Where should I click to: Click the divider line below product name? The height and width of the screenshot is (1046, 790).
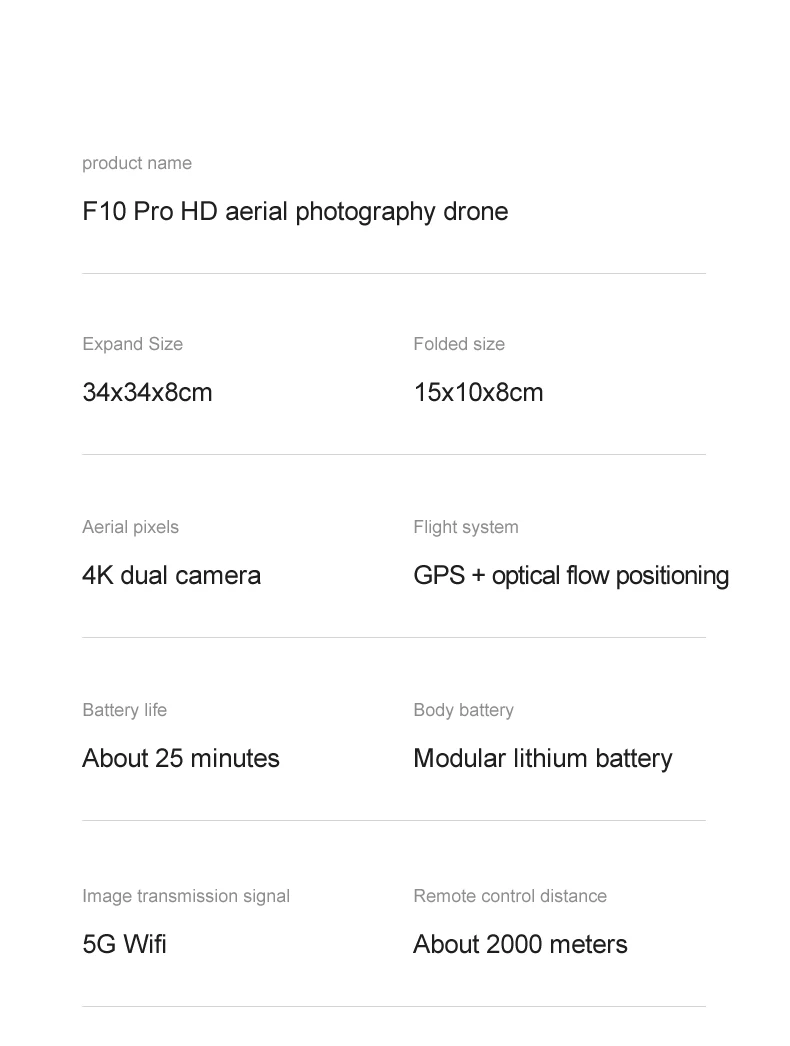[x=394, y=273]
